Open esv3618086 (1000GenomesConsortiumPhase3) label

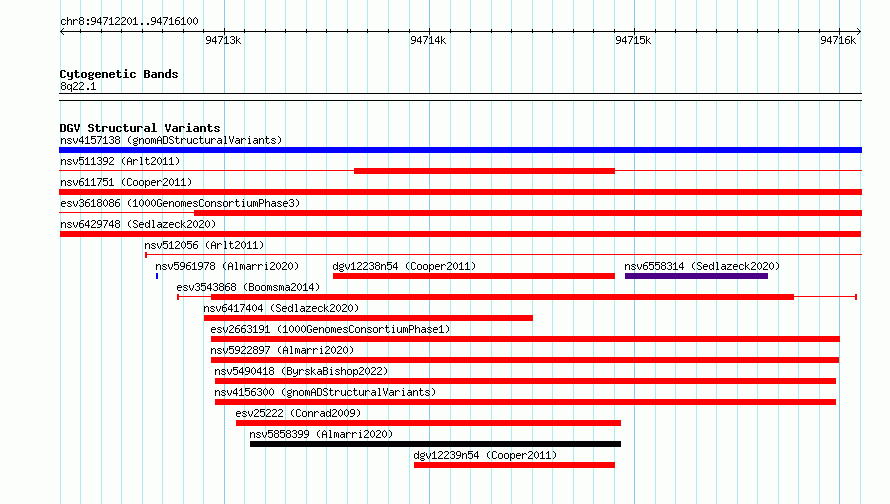pyautogui.click(x=180, y=203)
